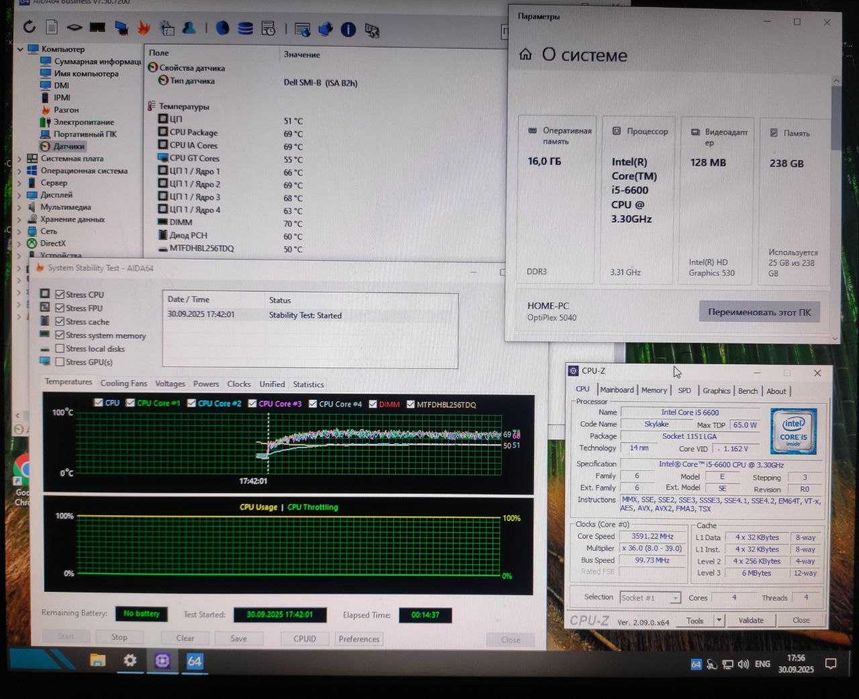Open the Mainboard tab in CPU-Z
859x699 pixels.
[x=616, y=389]
